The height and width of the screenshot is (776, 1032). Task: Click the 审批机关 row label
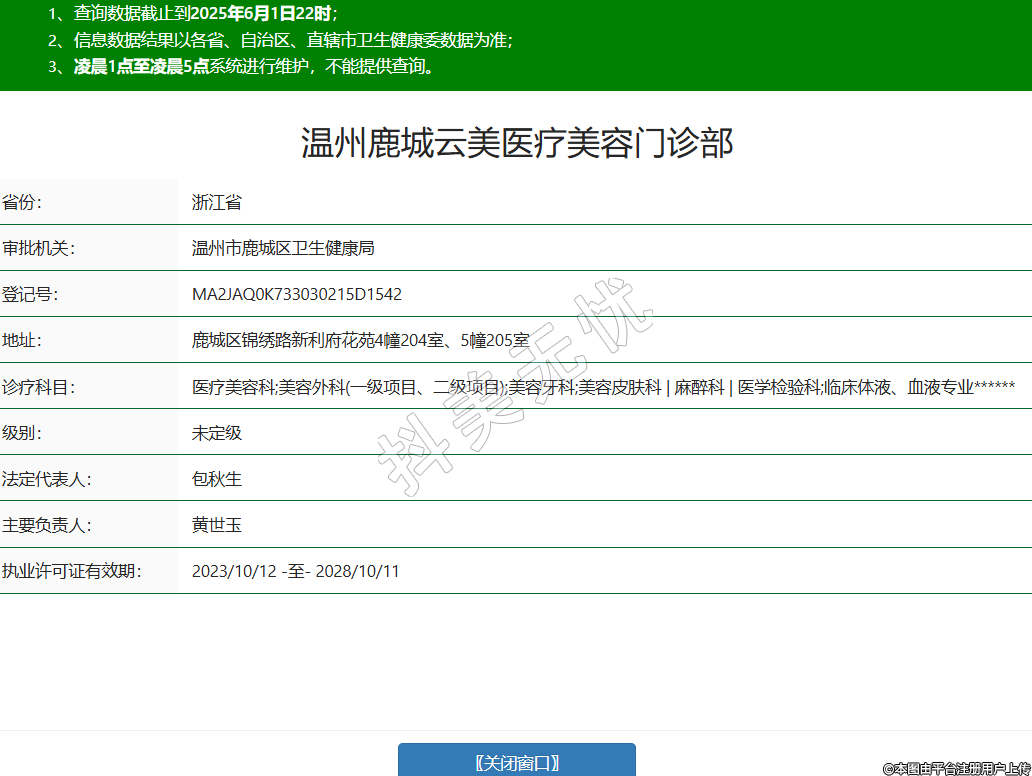(x=38, y=248)
